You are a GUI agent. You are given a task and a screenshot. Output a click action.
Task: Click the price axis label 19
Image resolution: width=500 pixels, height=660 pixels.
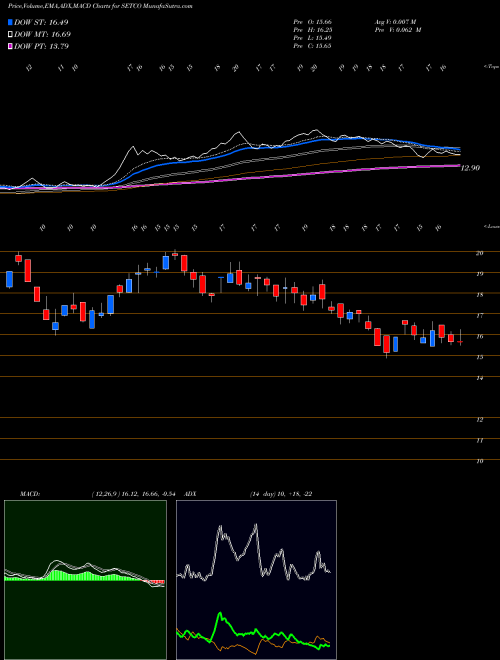pos(479,274)
